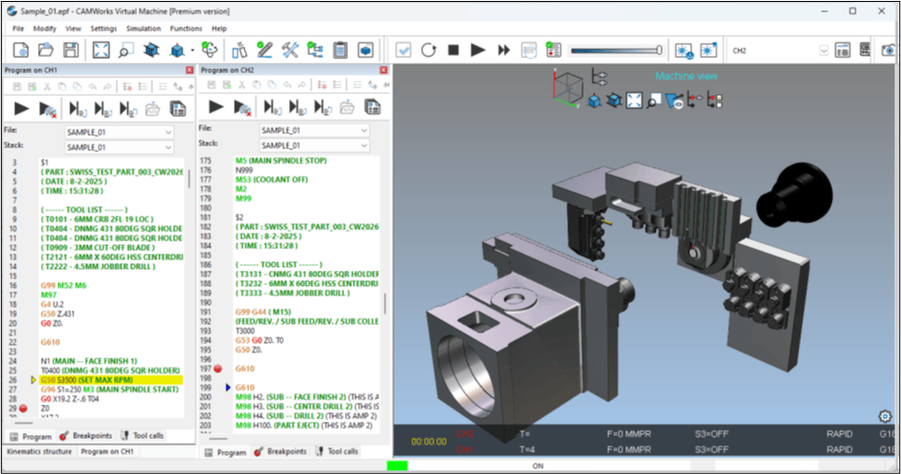Switch to CH2 Tool calls tab
Viewport: 901px width, 474px height.
337,452
